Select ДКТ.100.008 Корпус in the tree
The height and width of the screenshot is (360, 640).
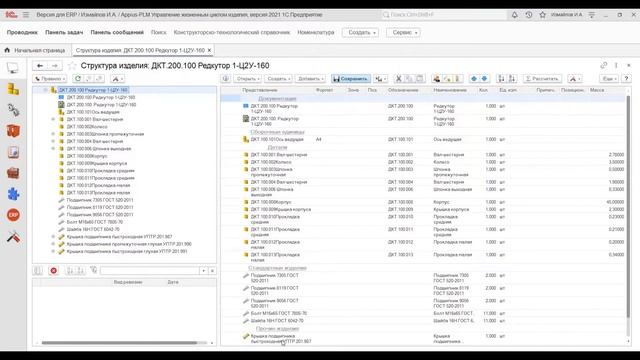[87, 156]
